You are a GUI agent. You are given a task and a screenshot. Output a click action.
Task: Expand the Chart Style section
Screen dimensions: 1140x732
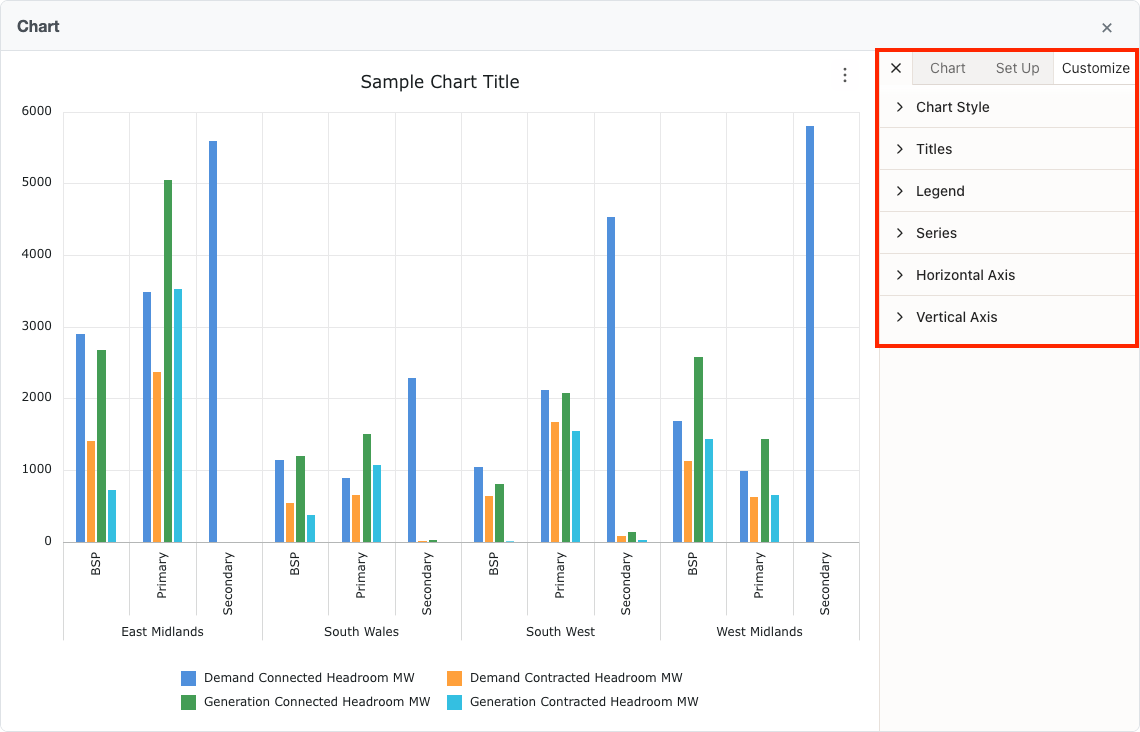pyautogui.click(x=952, y=107)
